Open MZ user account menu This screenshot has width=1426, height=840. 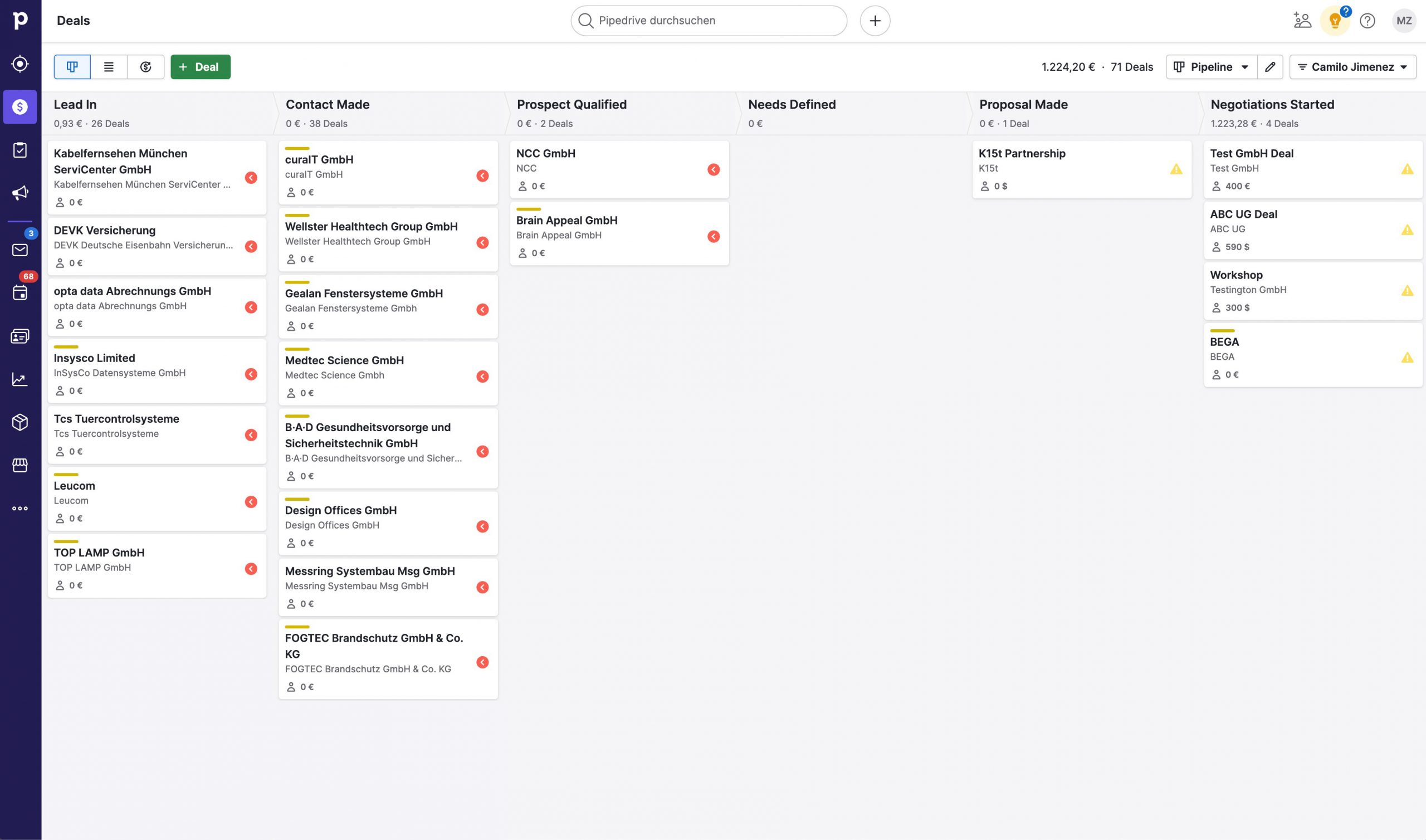[x=1403, y=21]
